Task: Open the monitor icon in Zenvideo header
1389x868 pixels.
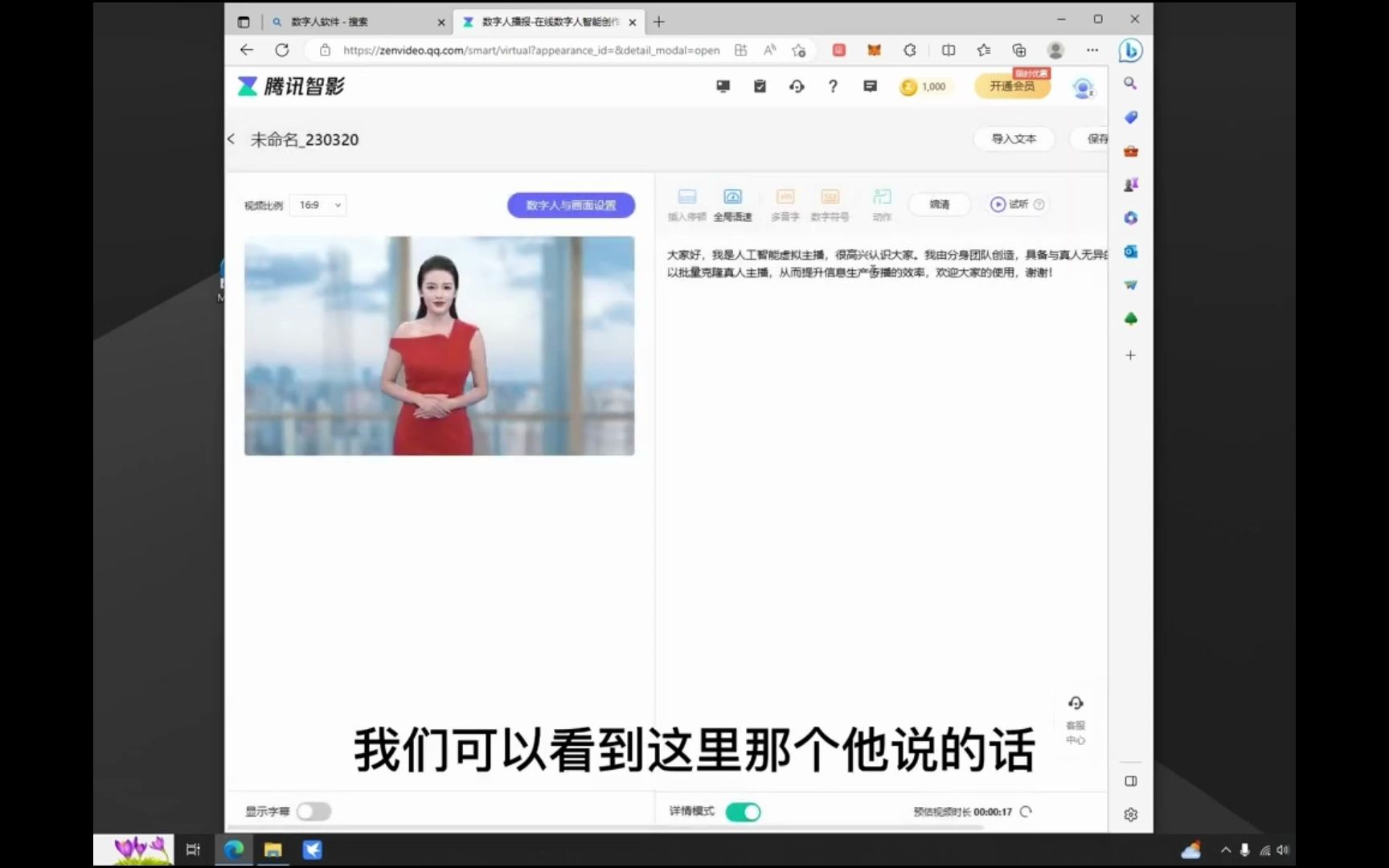Action: [x=723, y=86]
